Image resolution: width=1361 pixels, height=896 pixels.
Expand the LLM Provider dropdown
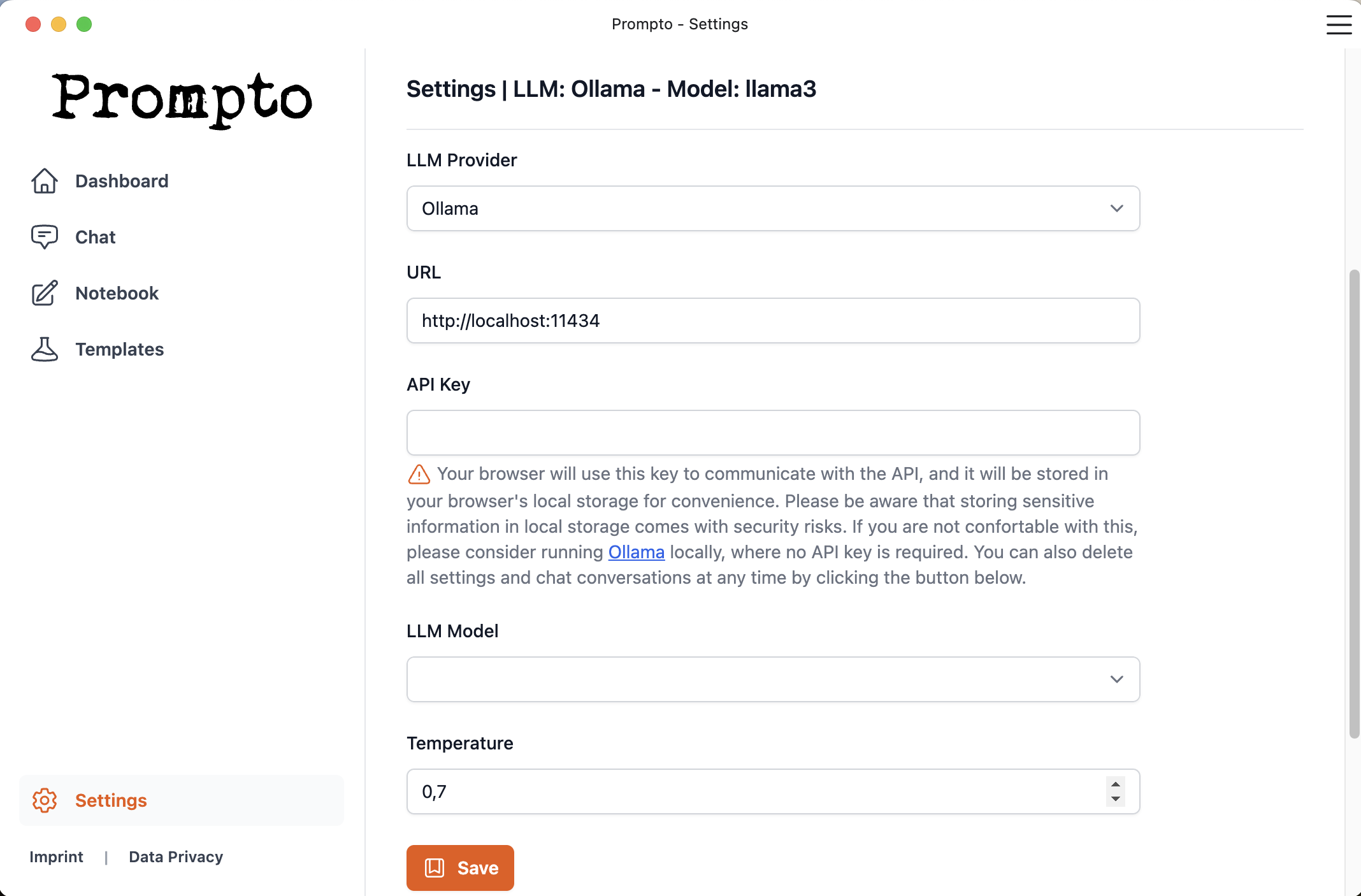tap(773, 208)
